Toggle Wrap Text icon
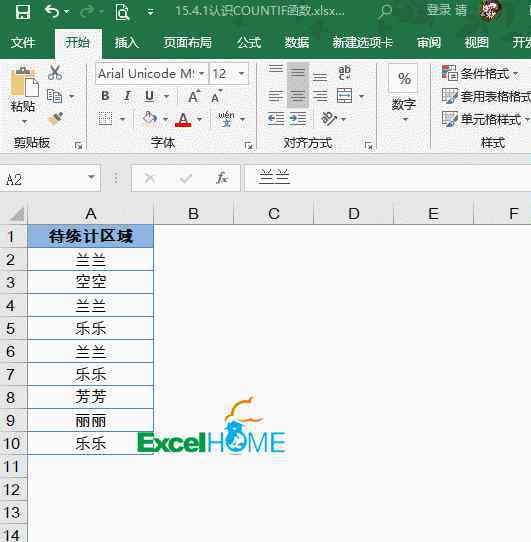The image size is (531, 542). pyautogui.click(x=344, y=73)
